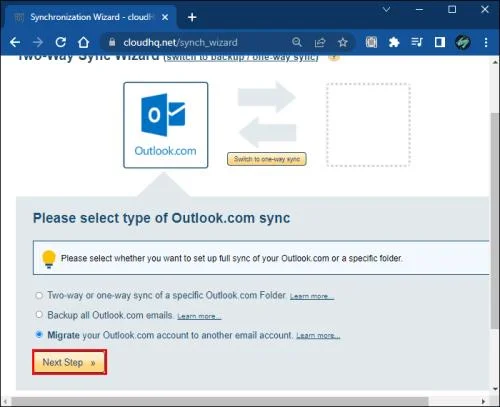Image resolution: width=500 pixels, height=407 pixels.
Task: Click Switch to one-way sync button
Action: [267, 159]
